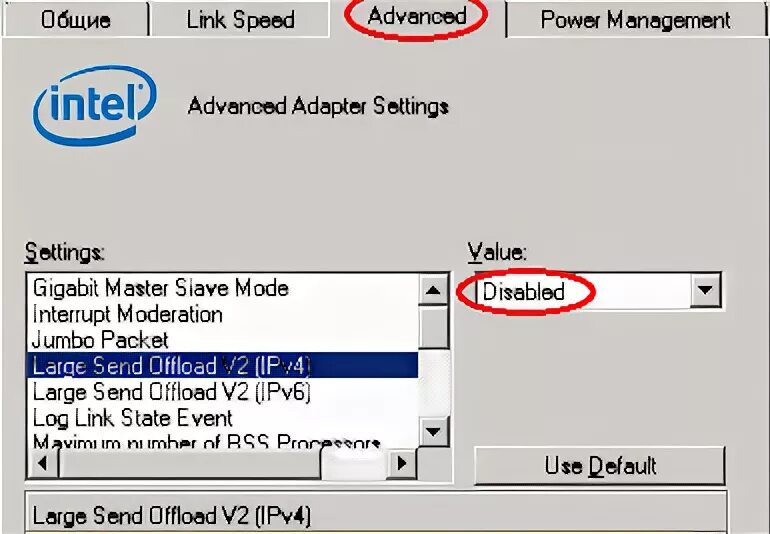The image size is (770, 534).
Task: Click the Use Default button
Action: click(600, 465)
